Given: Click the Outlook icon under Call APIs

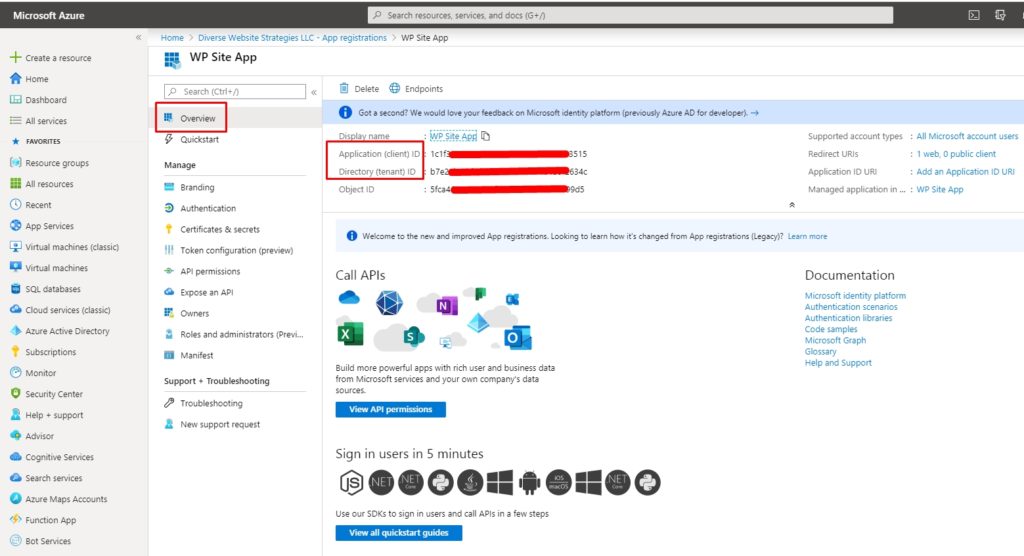Looking at the screenshot, I should [517, 338].
